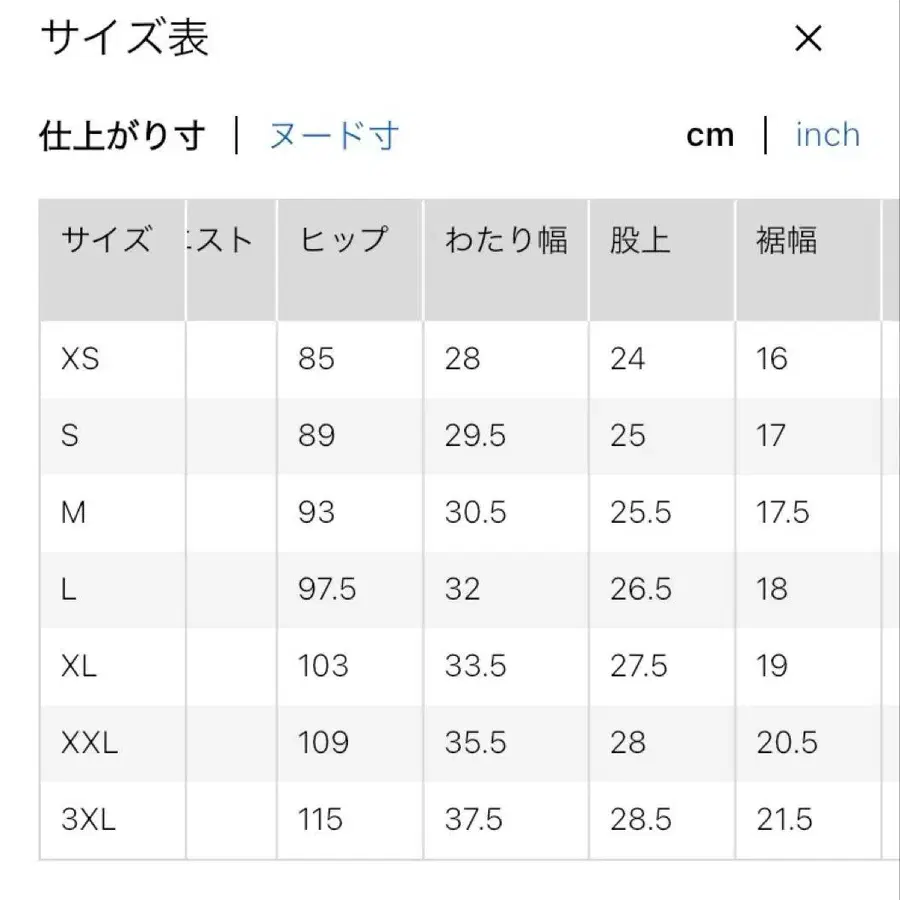Select the 3XL size row label

tap(86, 819)
